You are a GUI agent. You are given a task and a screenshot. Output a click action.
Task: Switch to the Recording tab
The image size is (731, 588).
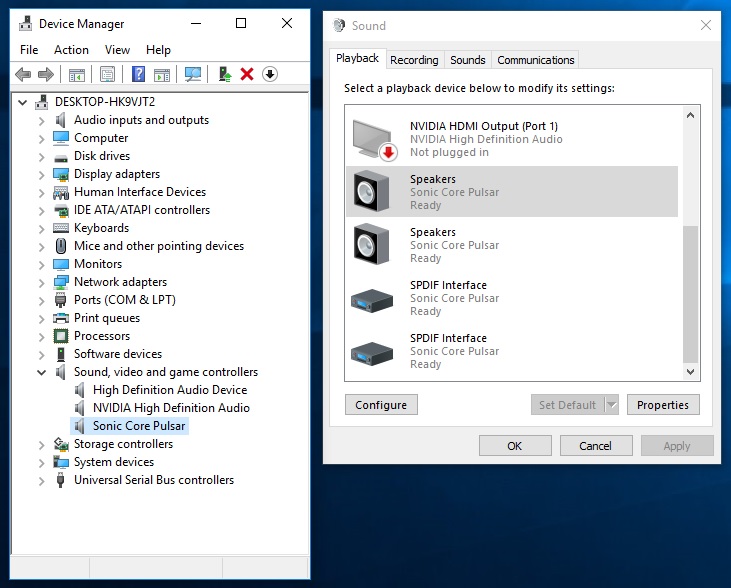pos(414,60)
